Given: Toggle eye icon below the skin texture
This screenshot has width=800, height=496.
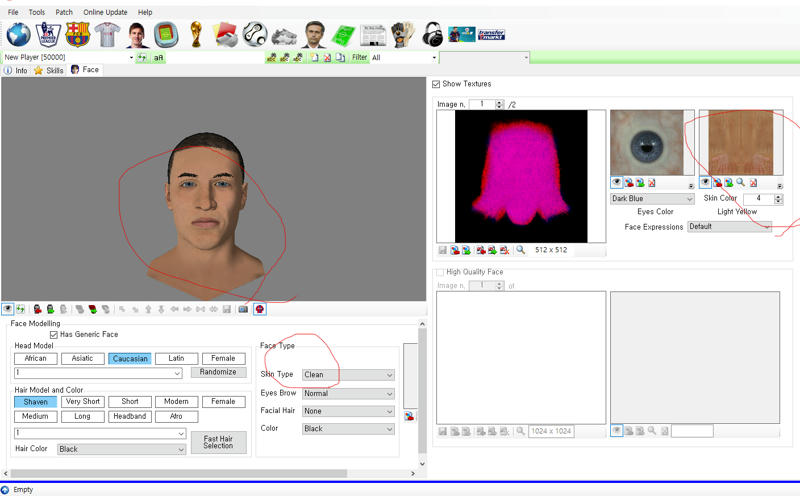Looking at the screenshot, I should (x=705, y=183).
